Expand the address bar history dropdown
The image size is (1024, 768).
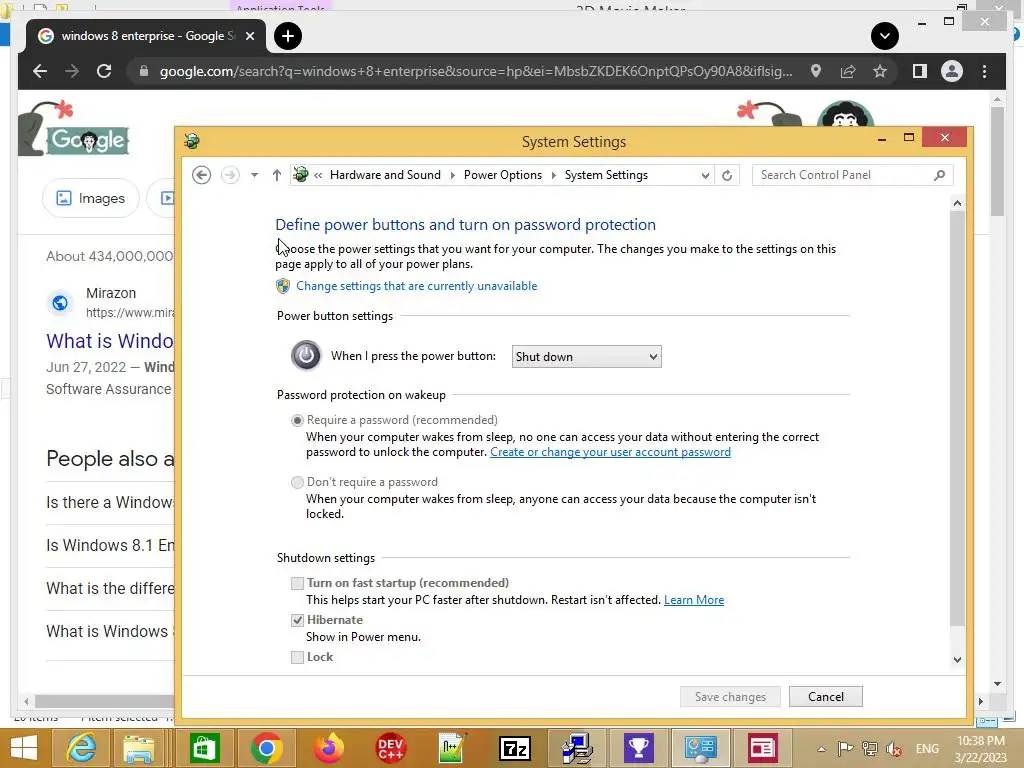(705, 175)
